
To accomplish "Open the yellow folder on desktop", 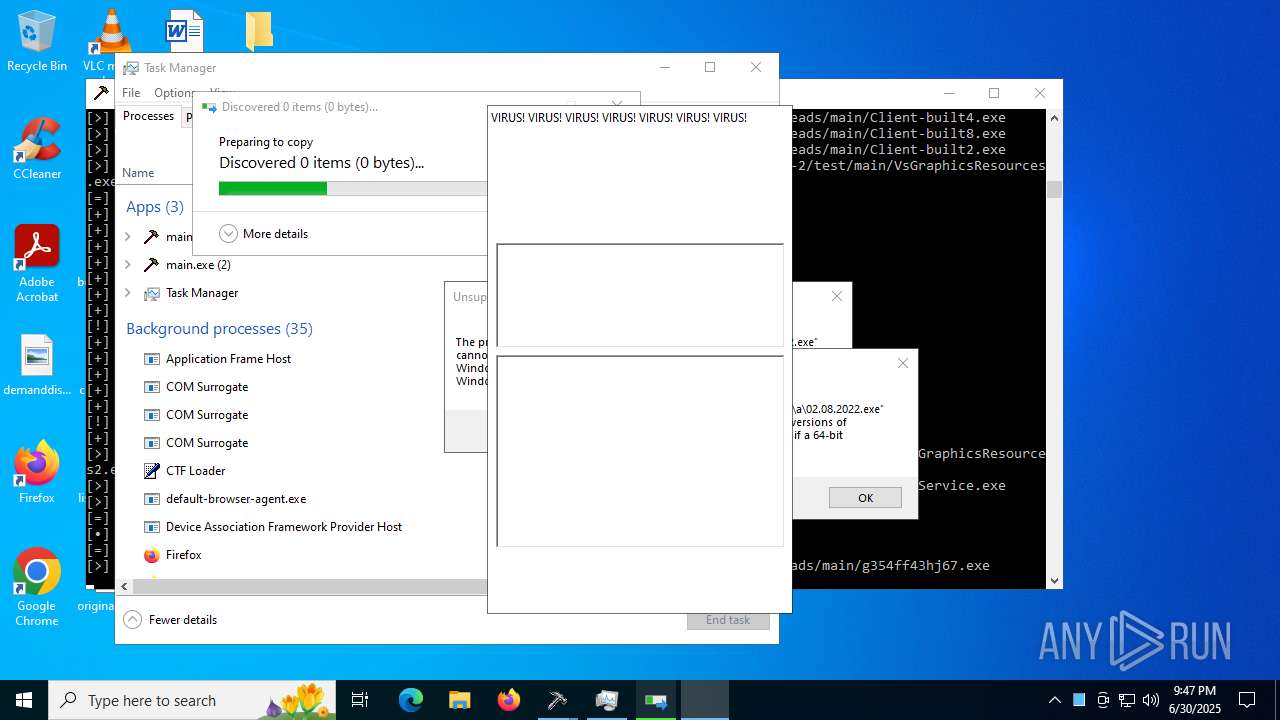I will click(x=259, y=30).
